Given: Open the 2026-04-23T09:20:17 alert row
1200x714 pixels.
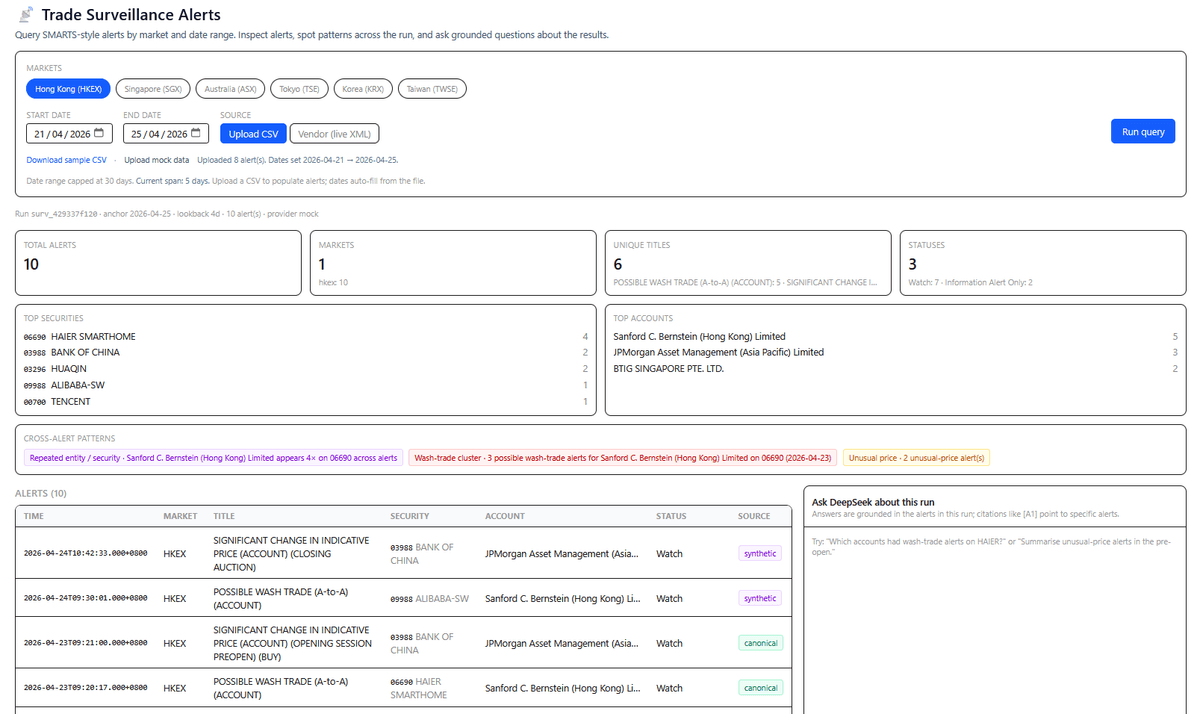Looking at the screenshot, I should (405, 688).
